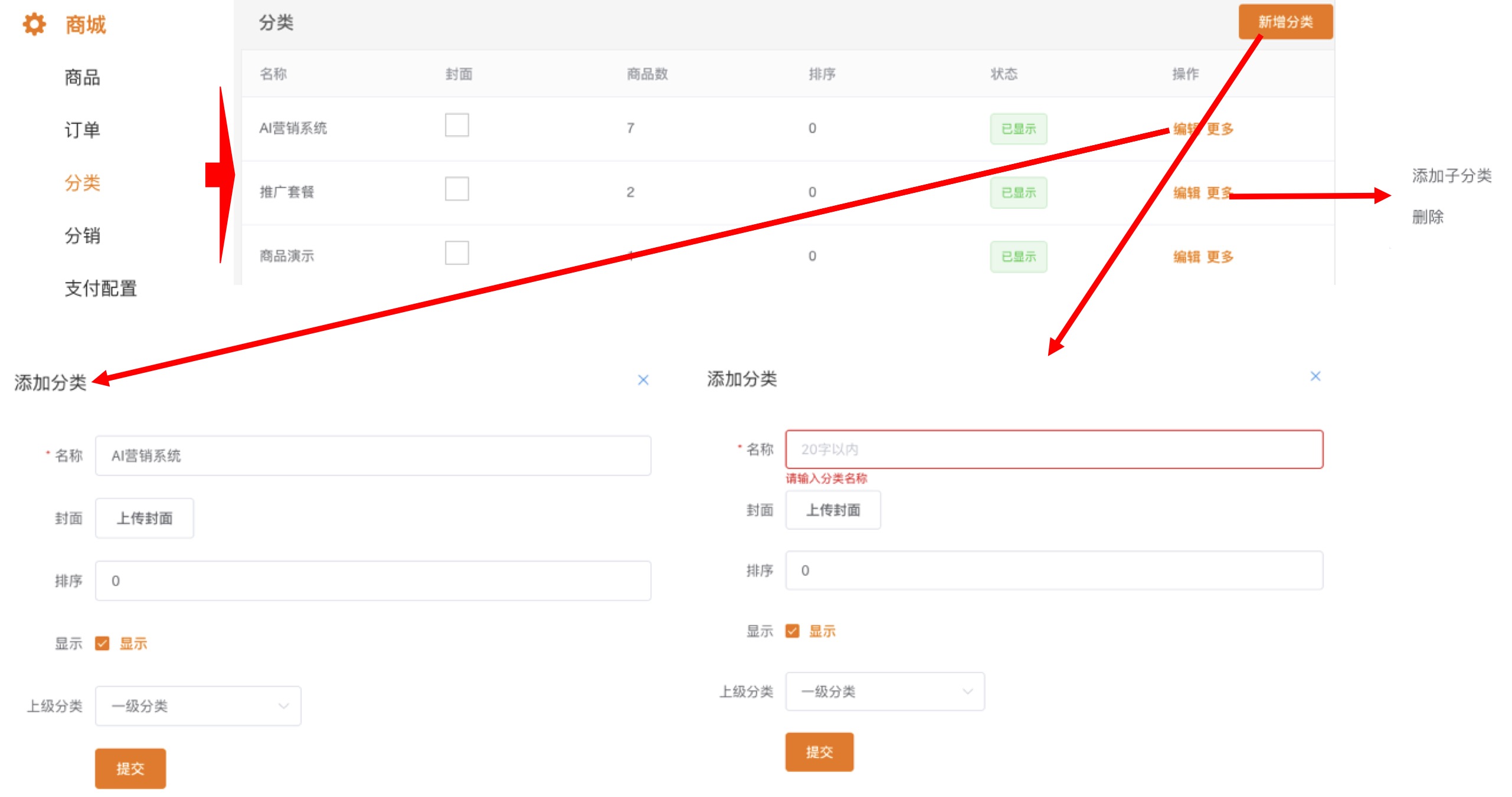1512x797 pixels.
Task: Click the cover thumbnail for AI营销系统
Action: 457,125
